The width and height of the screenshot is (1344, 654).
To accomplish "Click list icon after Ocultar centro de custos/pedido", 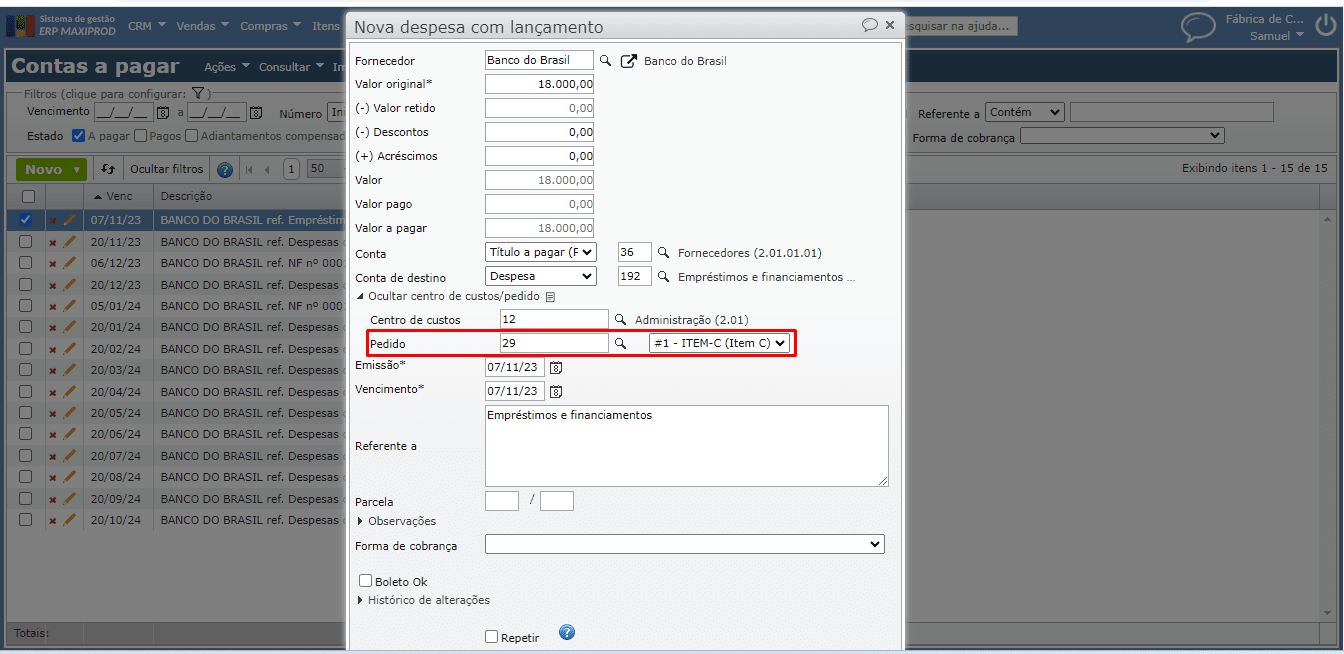I will [x=550, y=297].
